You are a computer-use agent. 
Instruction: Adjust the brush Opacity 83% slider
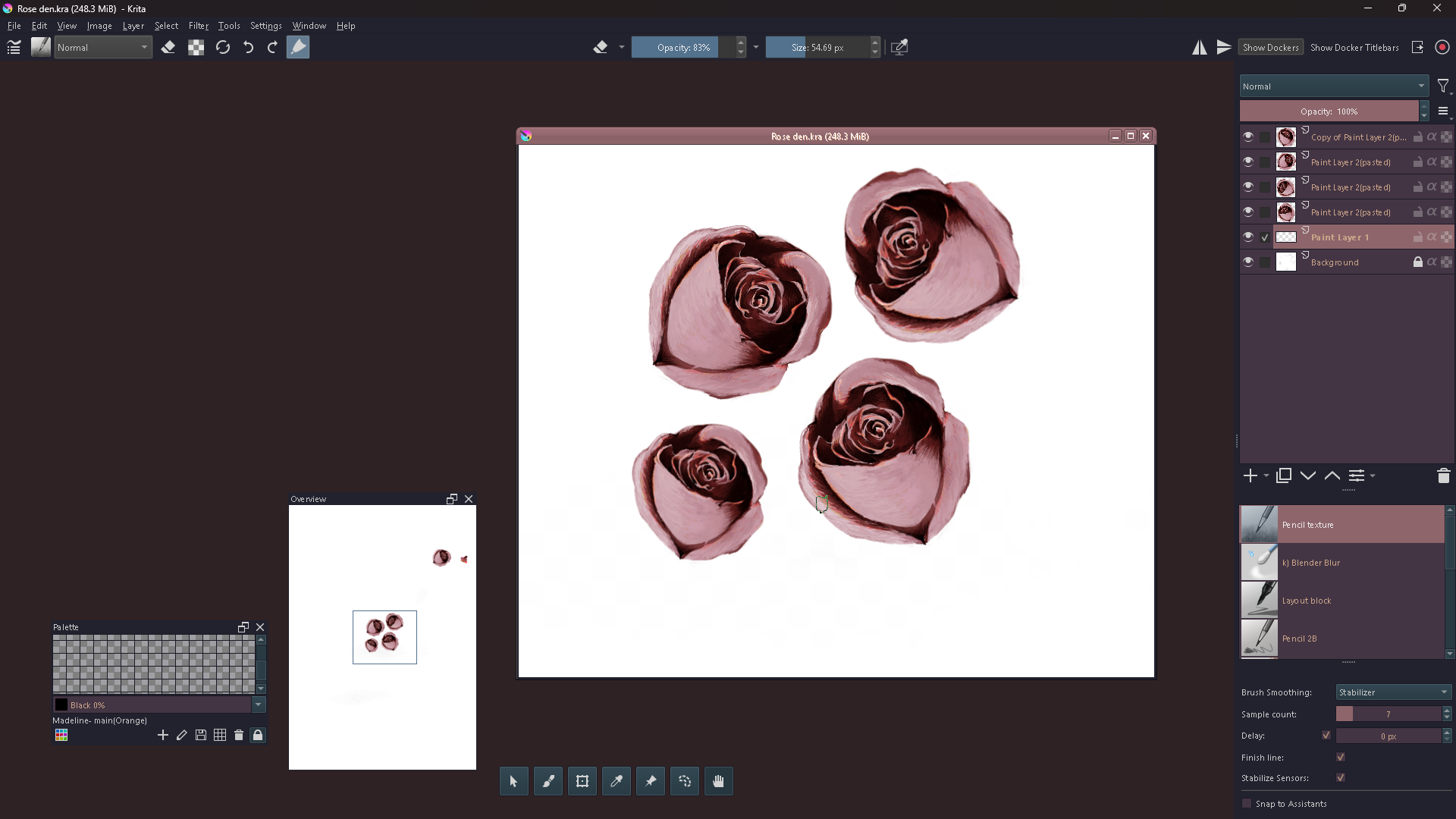682,47
